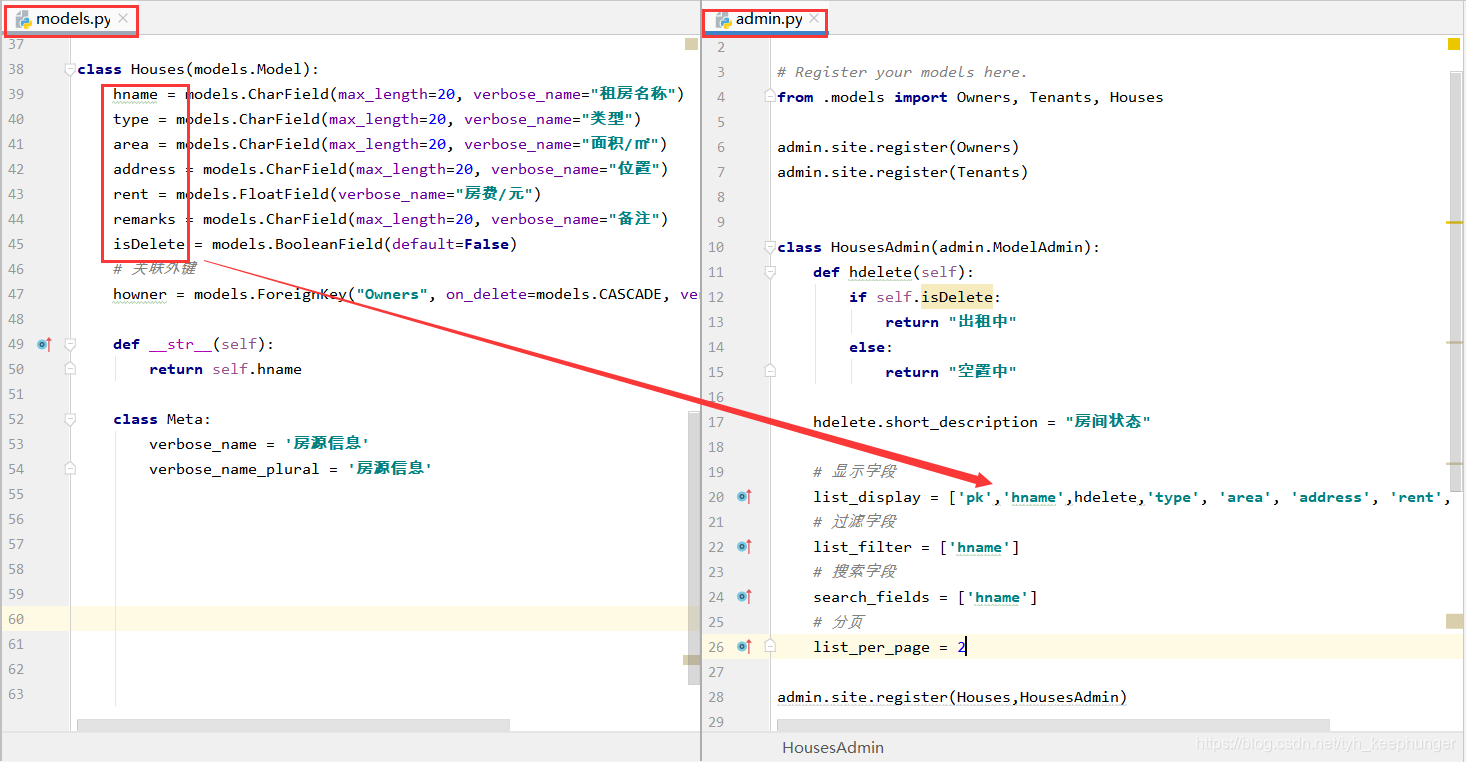Click override gutter icon beside list_filter line
Viewport: 1466px width, 762px height.
point(743,546)
